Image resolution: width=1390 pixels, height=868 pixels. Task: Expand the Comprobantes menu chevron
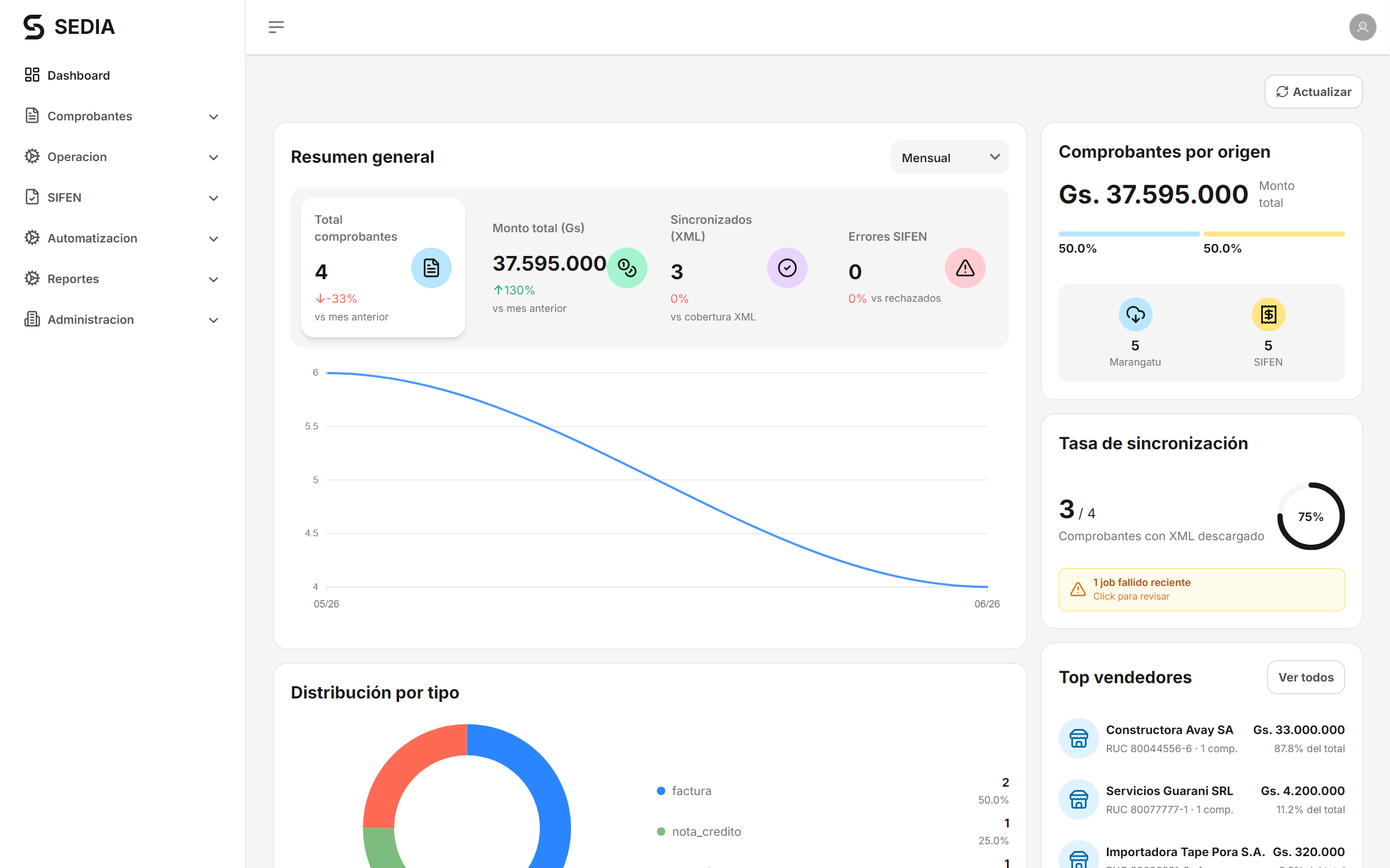tap(214, 116)
